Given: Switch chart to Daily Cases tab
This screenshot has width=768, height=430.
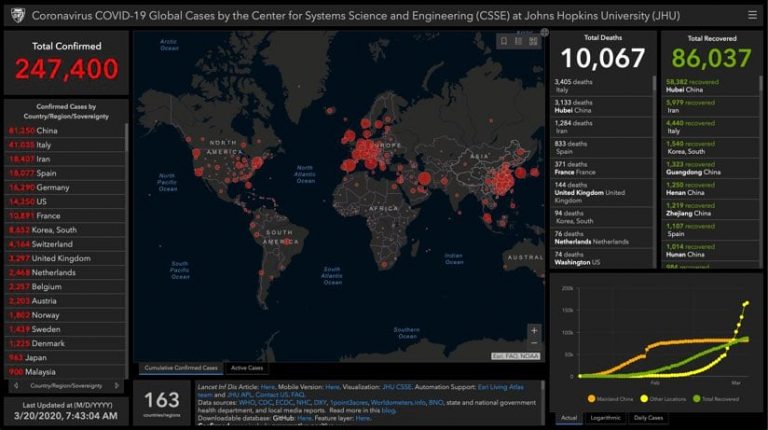Looking at the screenshot, I should click(648, 418).
